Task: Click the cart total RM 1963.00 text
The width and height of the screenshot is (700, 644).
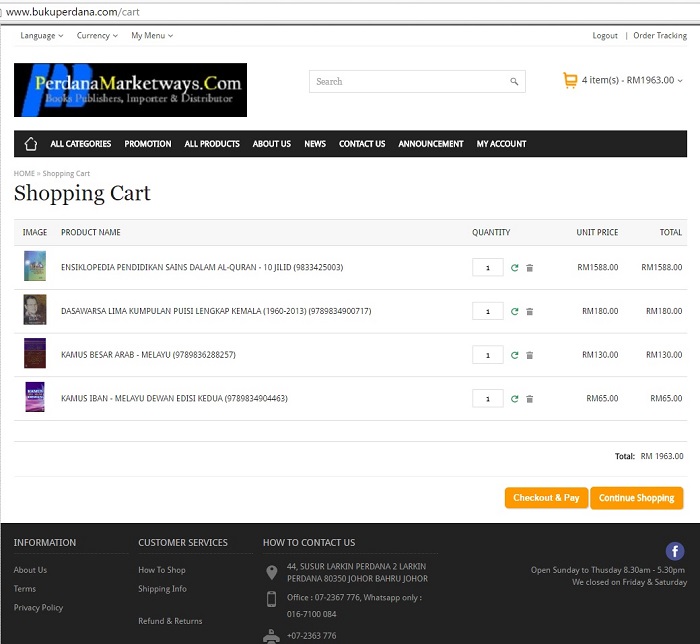Action: click(x=662, y=456)
